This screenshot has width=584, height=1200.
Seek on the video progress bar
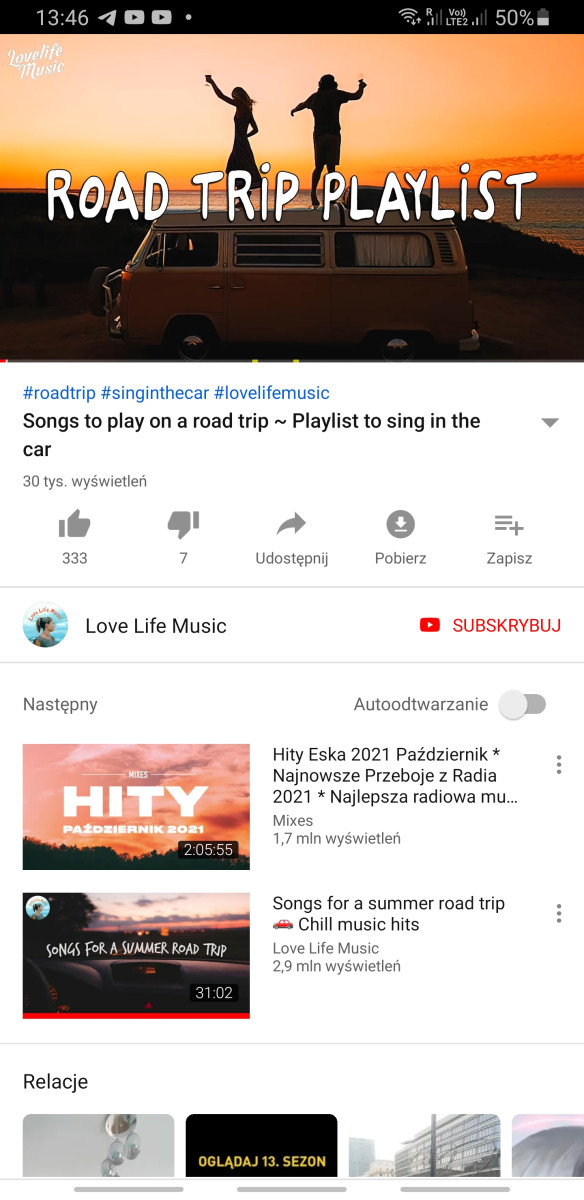[292, 360]
